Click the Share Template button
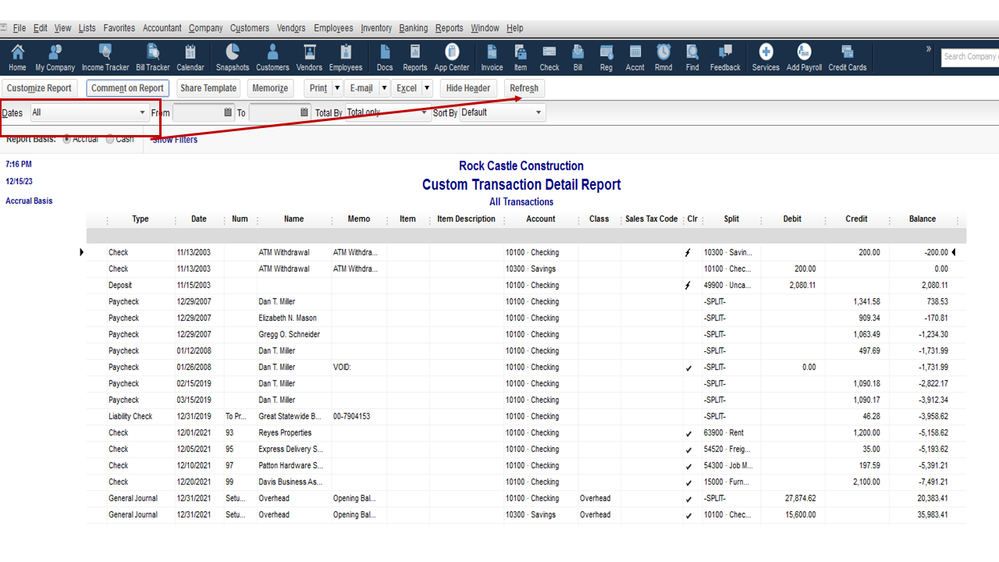 [208, 88]
